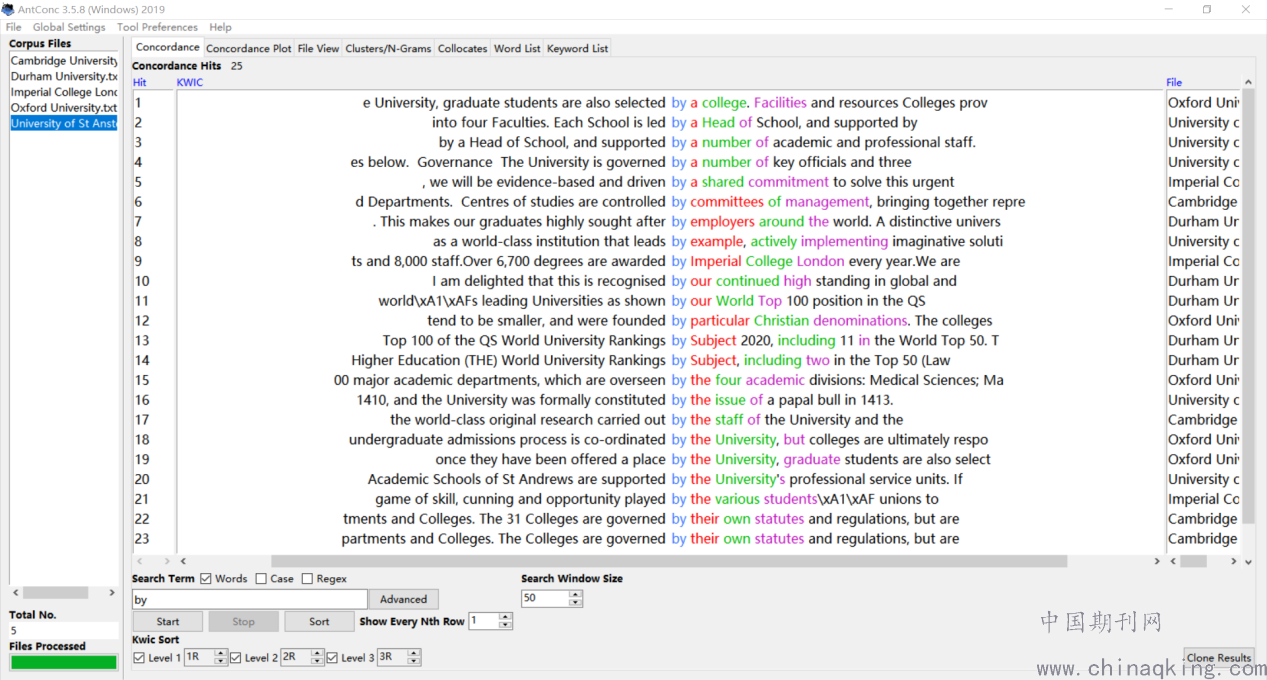Switch to the File View tab

tap(318, 48)
